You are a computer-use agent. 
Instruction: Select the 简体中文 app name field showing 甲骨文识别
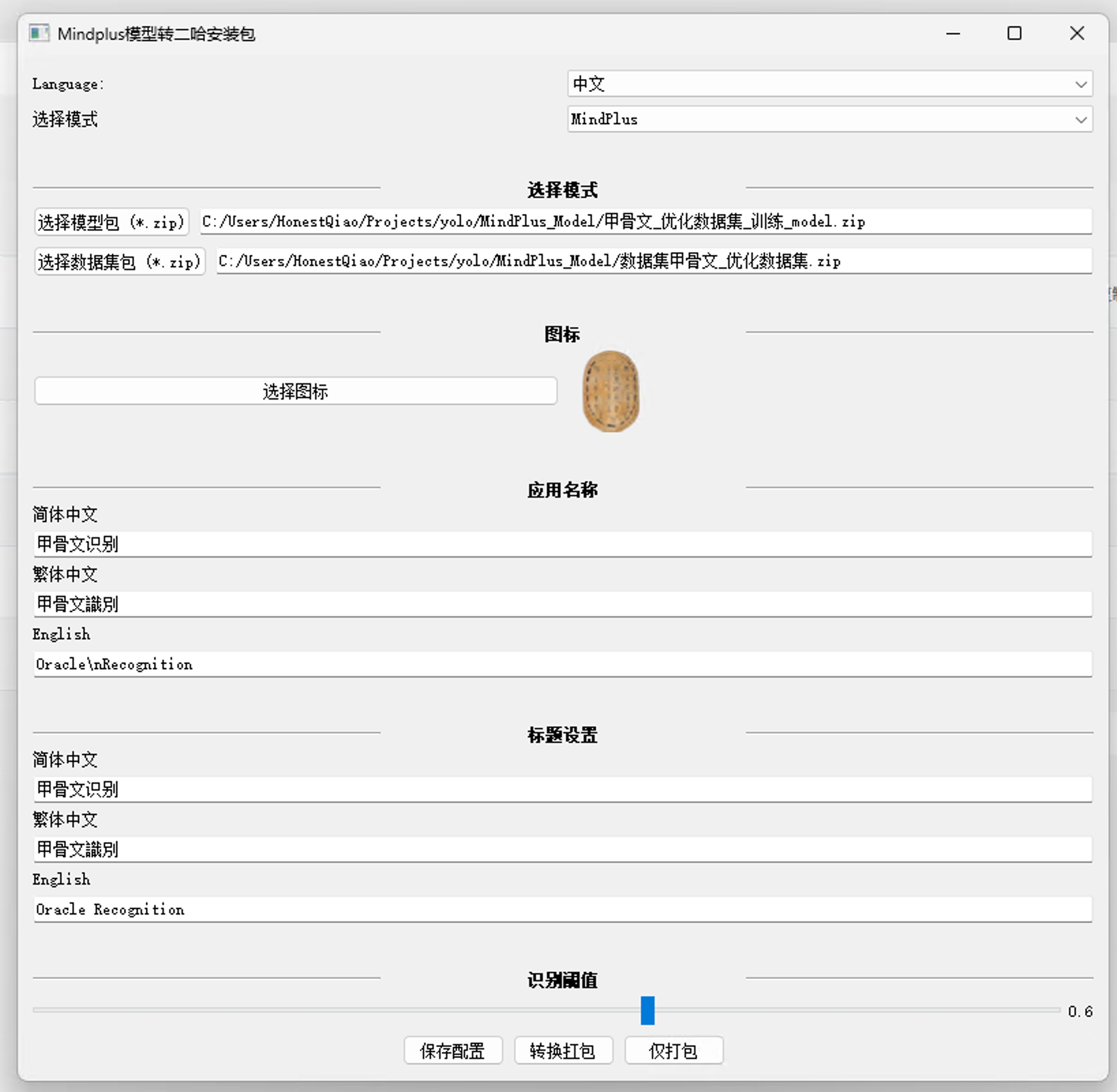click(x=563, y=544)
